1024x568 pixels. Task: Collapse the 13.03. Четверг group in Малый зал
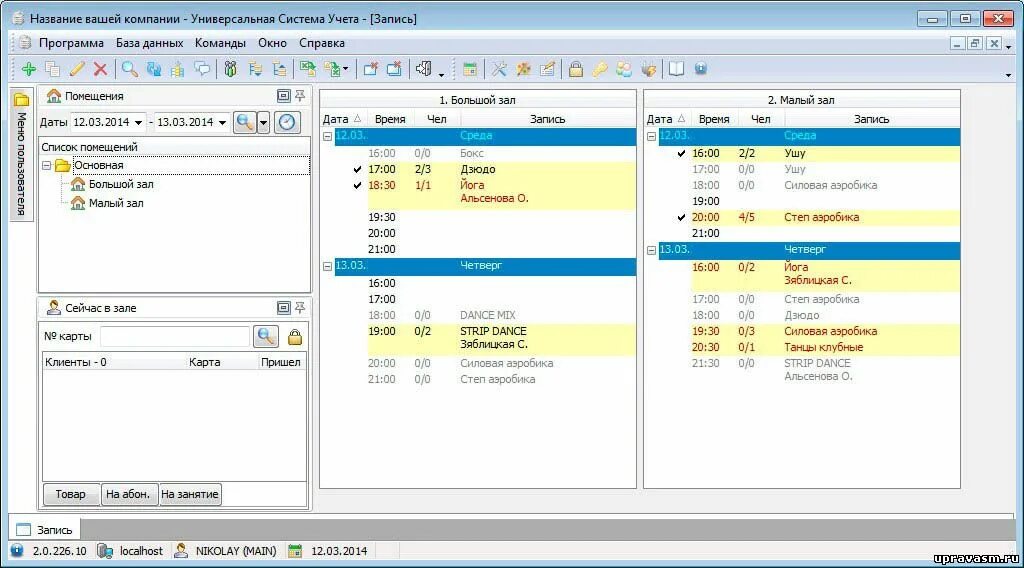tap(651, 250)
